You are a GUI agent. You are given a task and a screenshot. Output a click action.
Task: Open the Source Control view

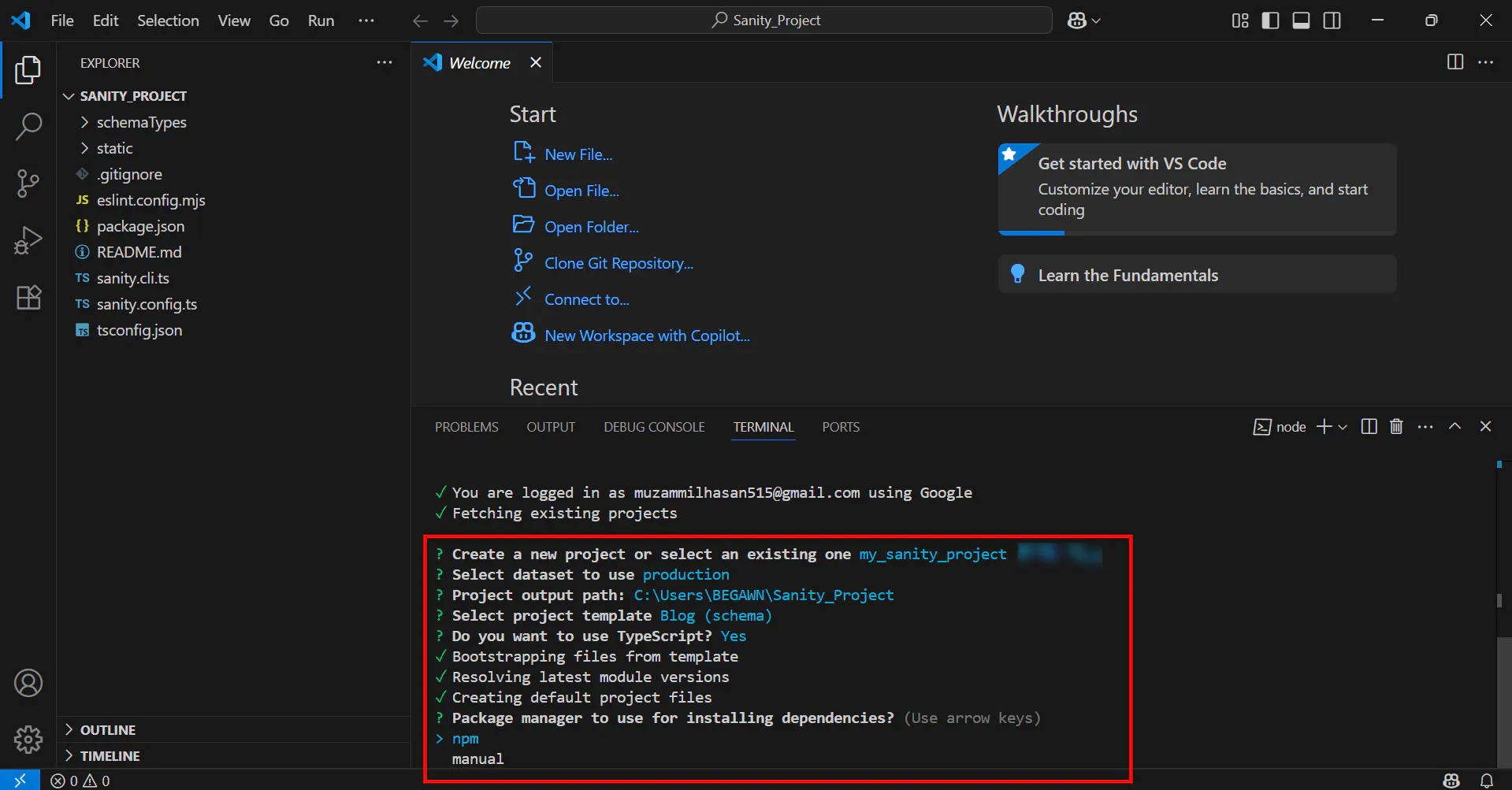[28, 183]
